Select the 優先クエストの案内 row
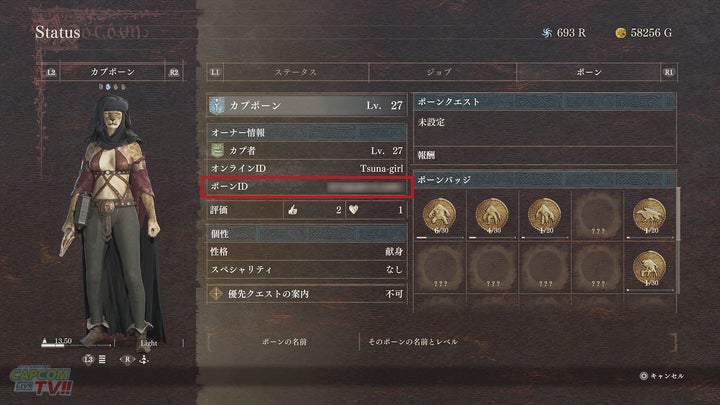Screen dimensions: 720x405 tap(307, 294)
